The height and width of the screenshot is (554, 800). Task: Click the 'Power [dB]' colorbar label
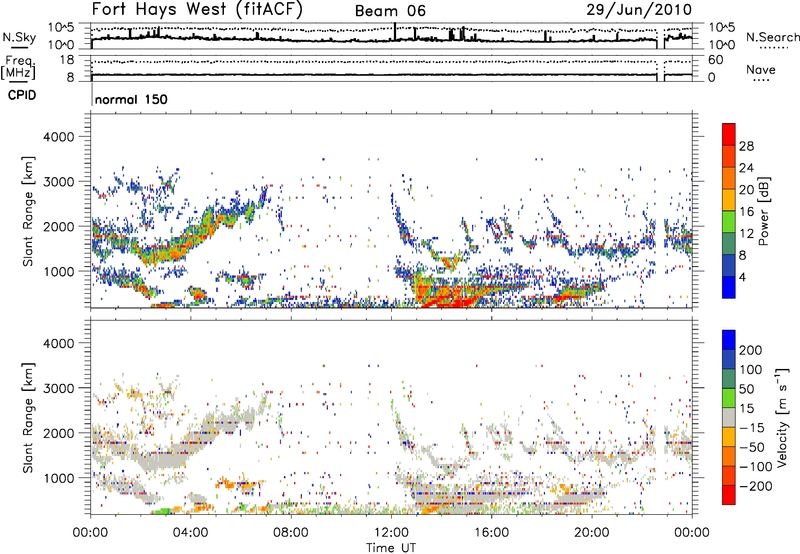click(763, 211)
